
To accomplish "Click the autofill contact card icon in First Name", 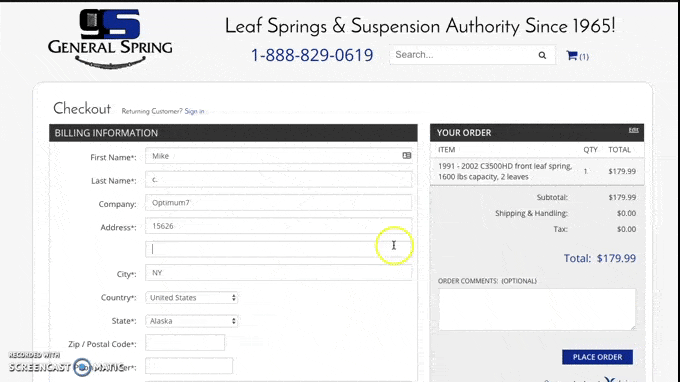I will 406,155.
